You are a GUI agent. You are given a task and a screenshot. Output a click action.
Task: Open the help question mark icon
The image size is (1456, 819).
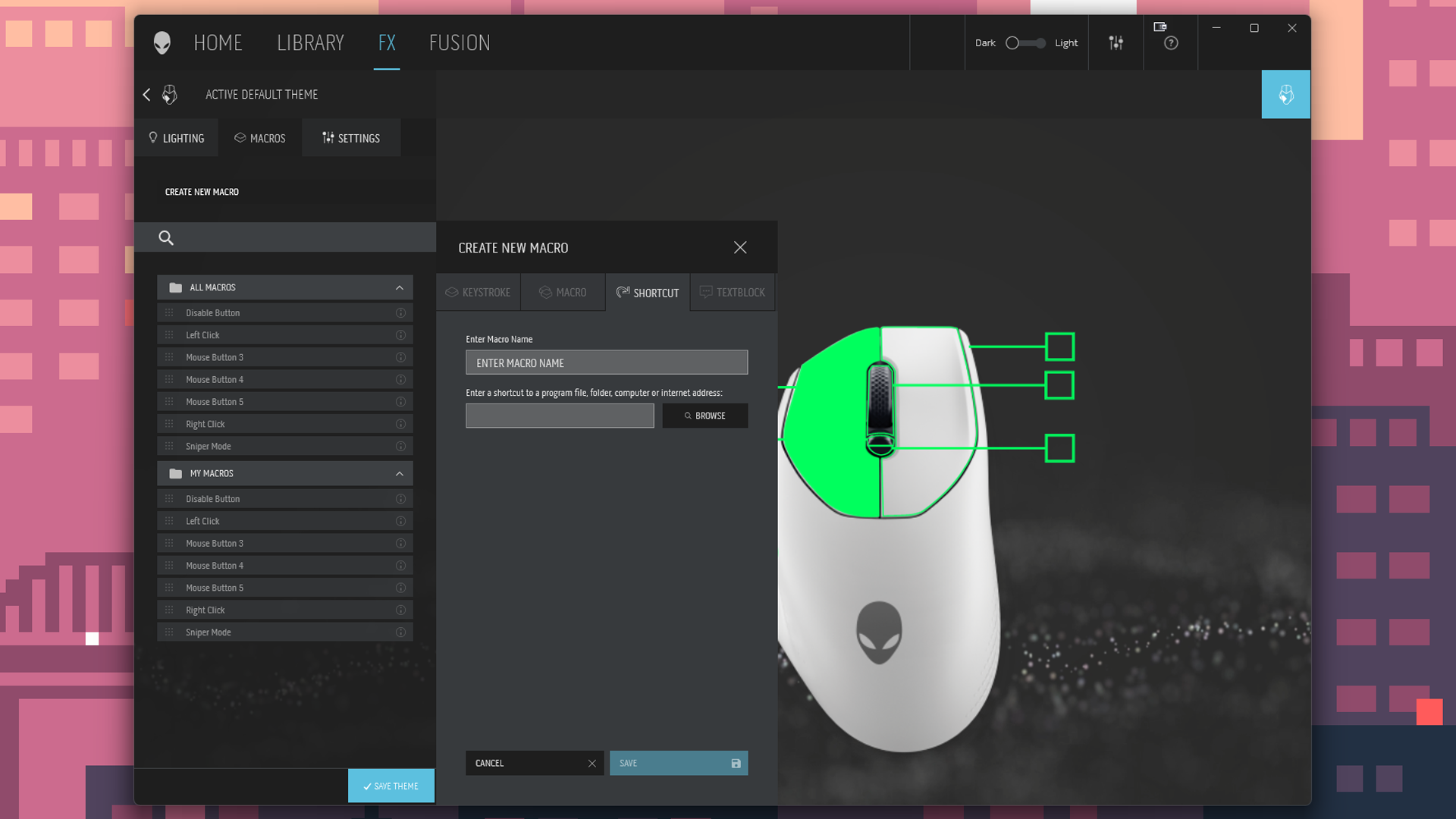1171,43
